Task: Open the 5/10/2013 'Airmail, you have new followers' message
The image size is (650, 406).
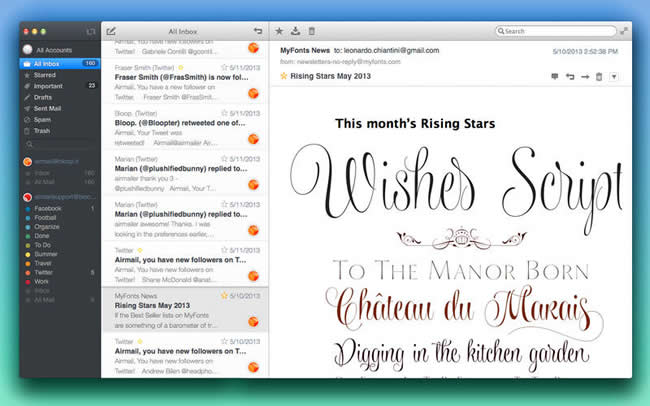Action: tap(185, 356)
